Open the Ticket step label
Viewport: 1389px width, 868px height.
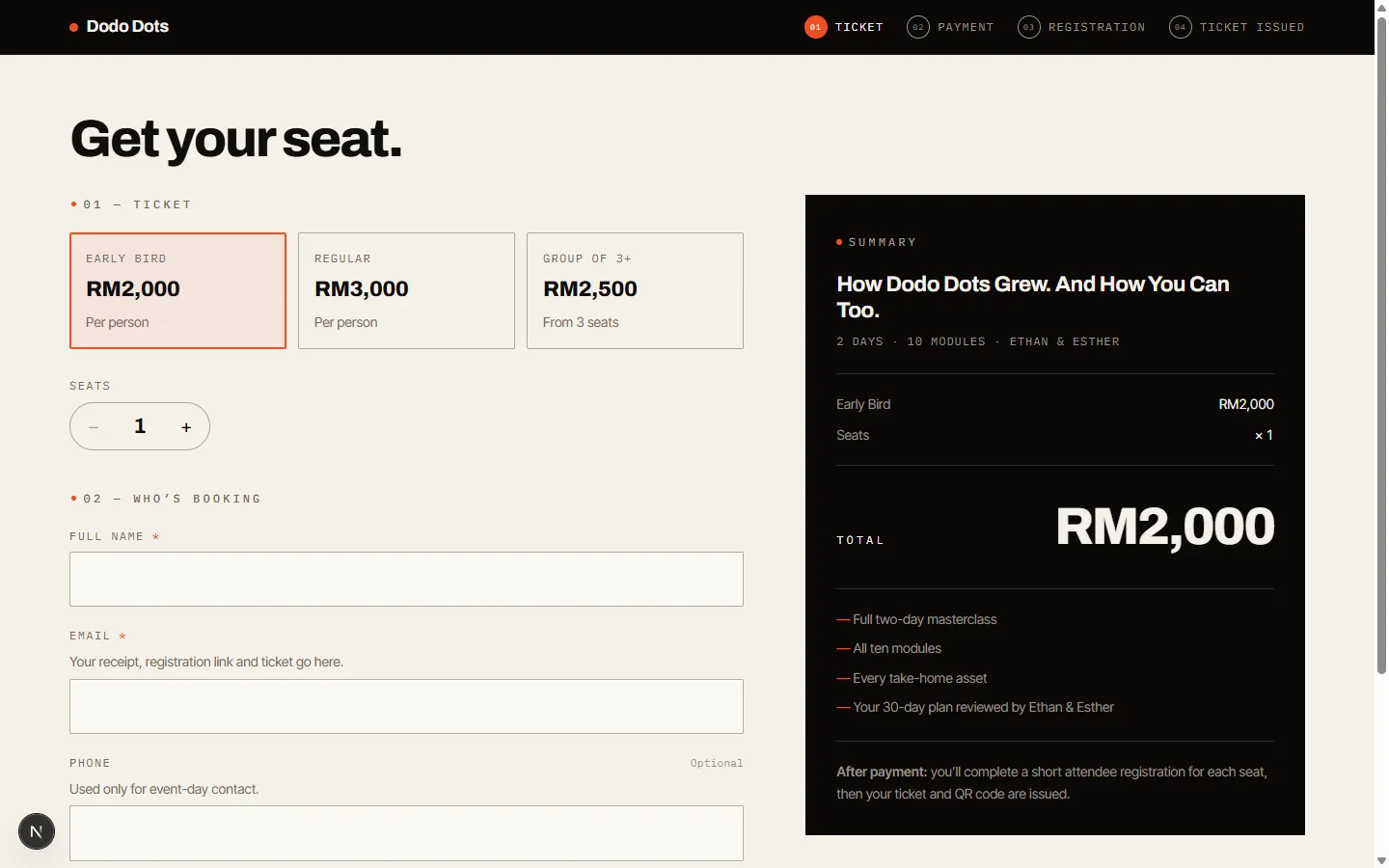(x=859, y=27)
